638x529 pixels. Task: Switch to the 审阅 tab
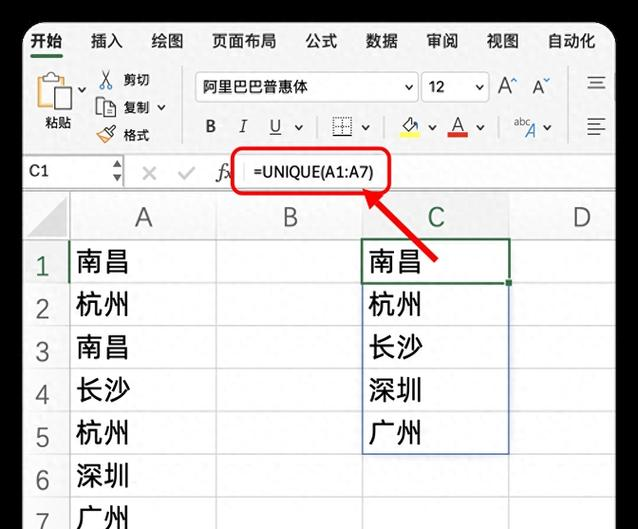[x=442, y=42]
